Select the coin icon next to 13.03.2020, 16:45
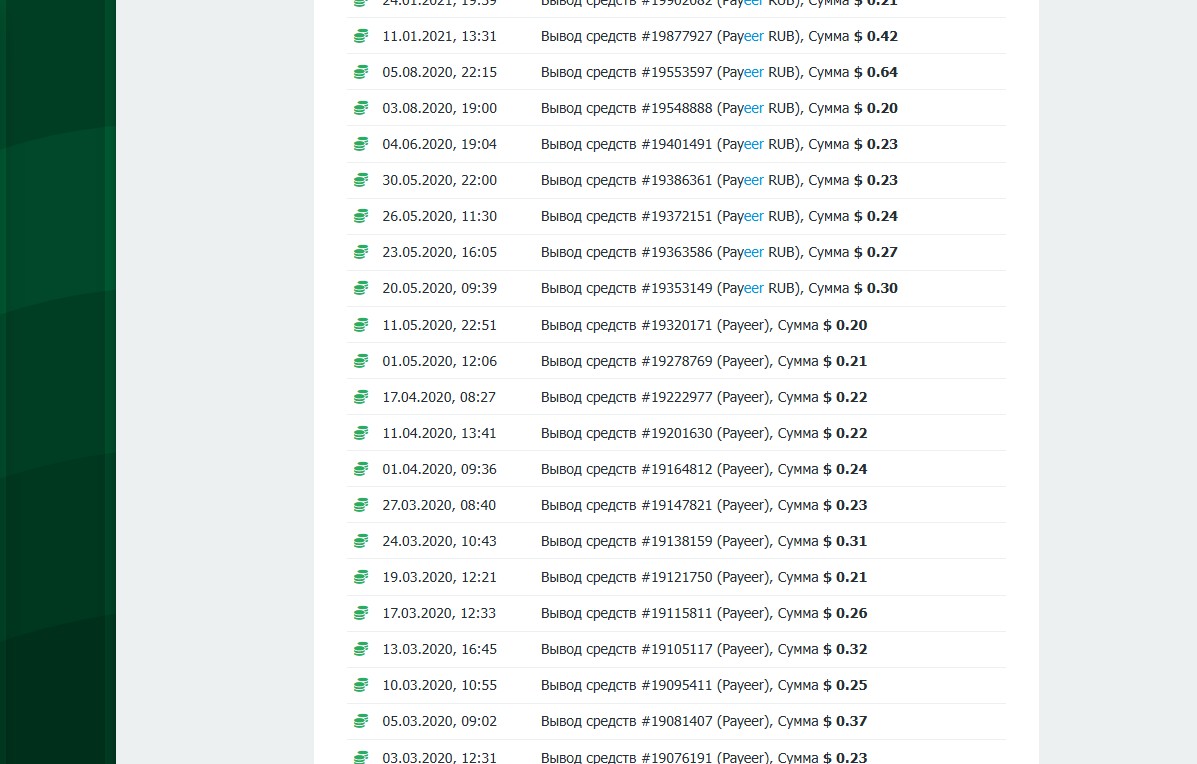 point(360,649)
